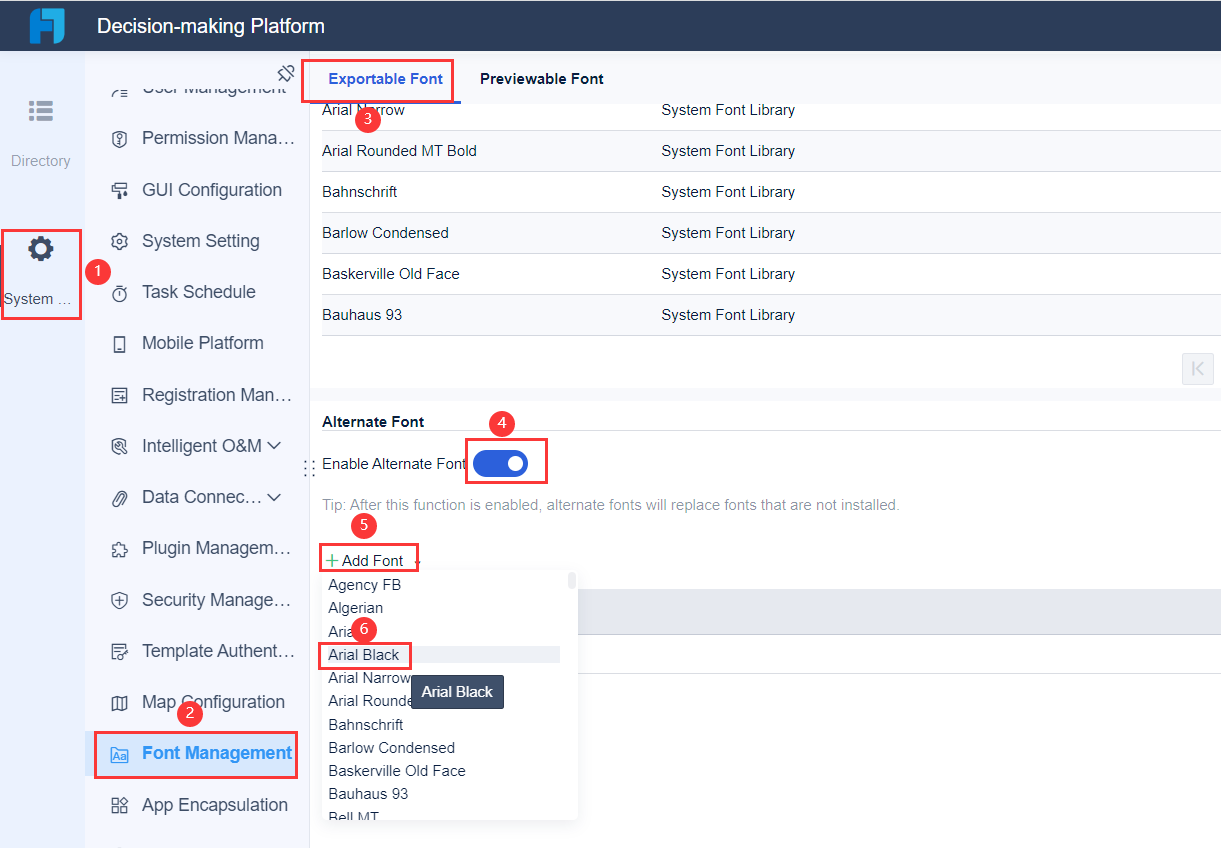Viewport: 1221px width, 848px height.
Task: Click the Security Management shield icon
Action: pyautogui.click(x=120, y=600)
